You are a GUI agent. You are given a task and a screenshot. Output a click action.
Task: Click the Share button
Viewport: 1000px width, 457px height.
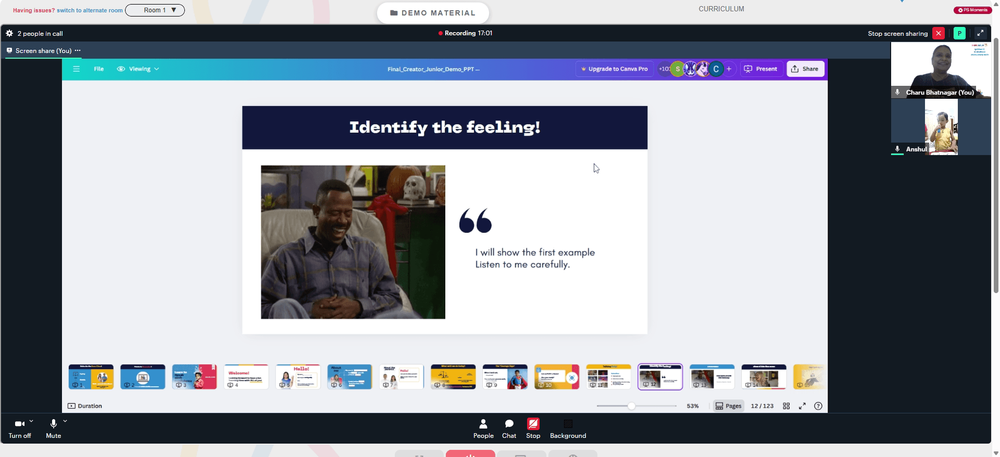click(805, 69)
